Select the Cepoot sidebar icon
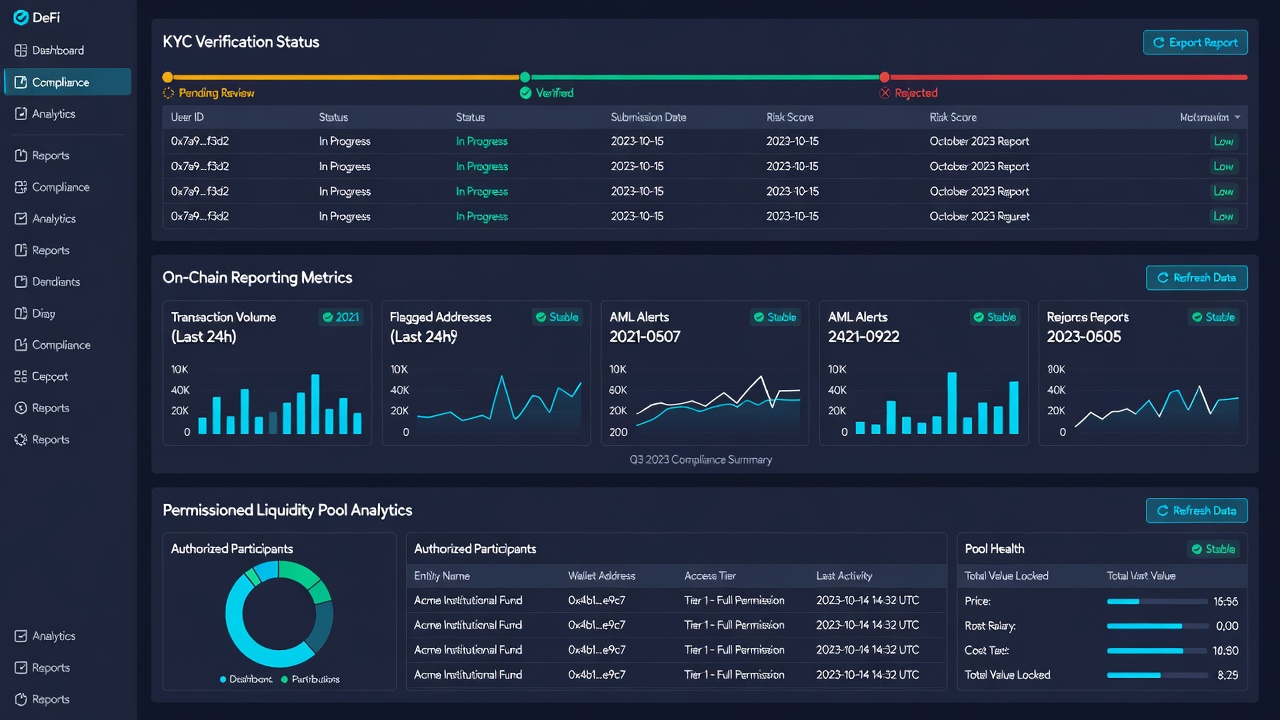Viewport: 1280px width, 720px height. (x=21, y=376)
